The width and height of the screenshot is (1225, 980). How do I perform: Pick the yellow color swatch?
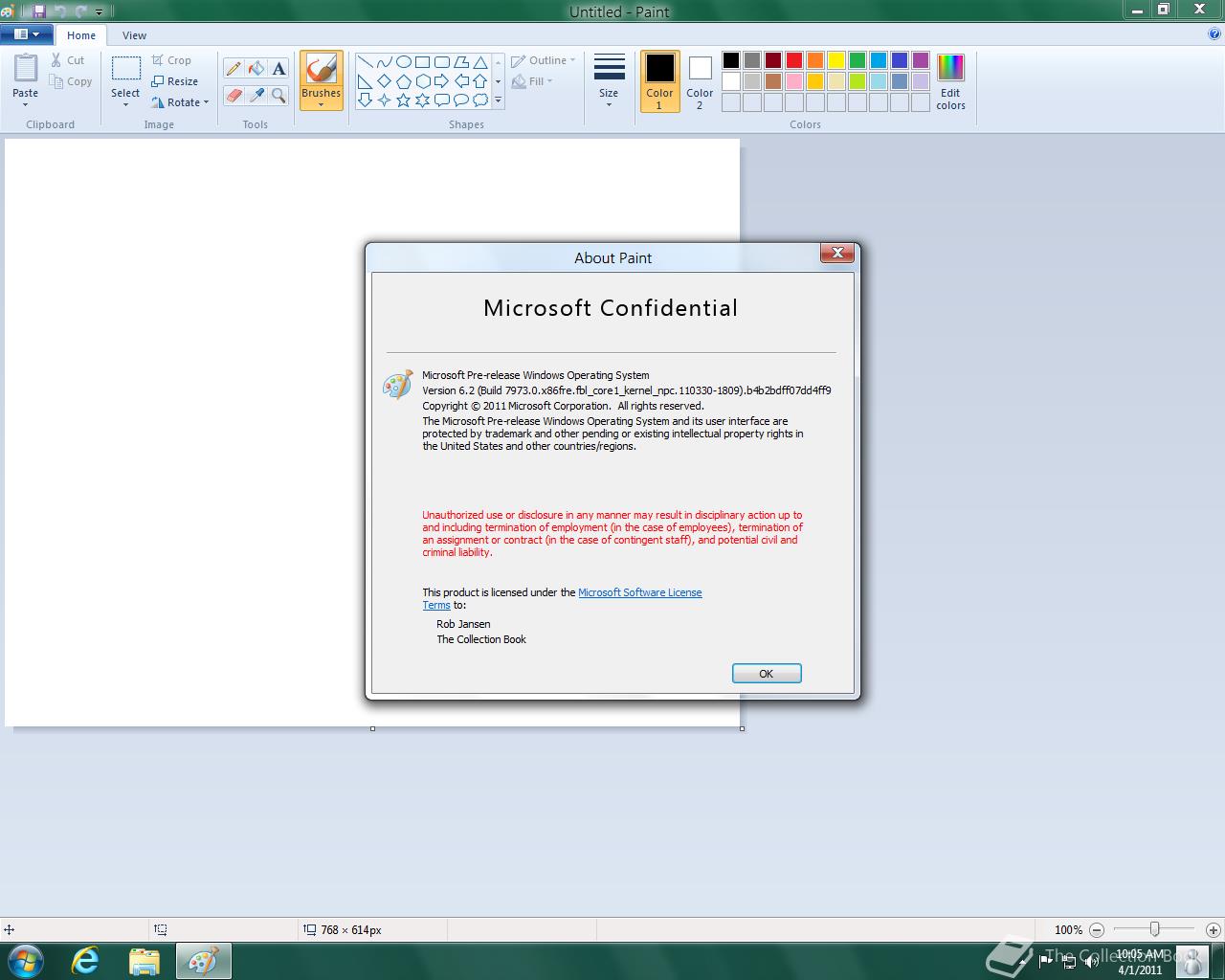(x=836, y=60)
